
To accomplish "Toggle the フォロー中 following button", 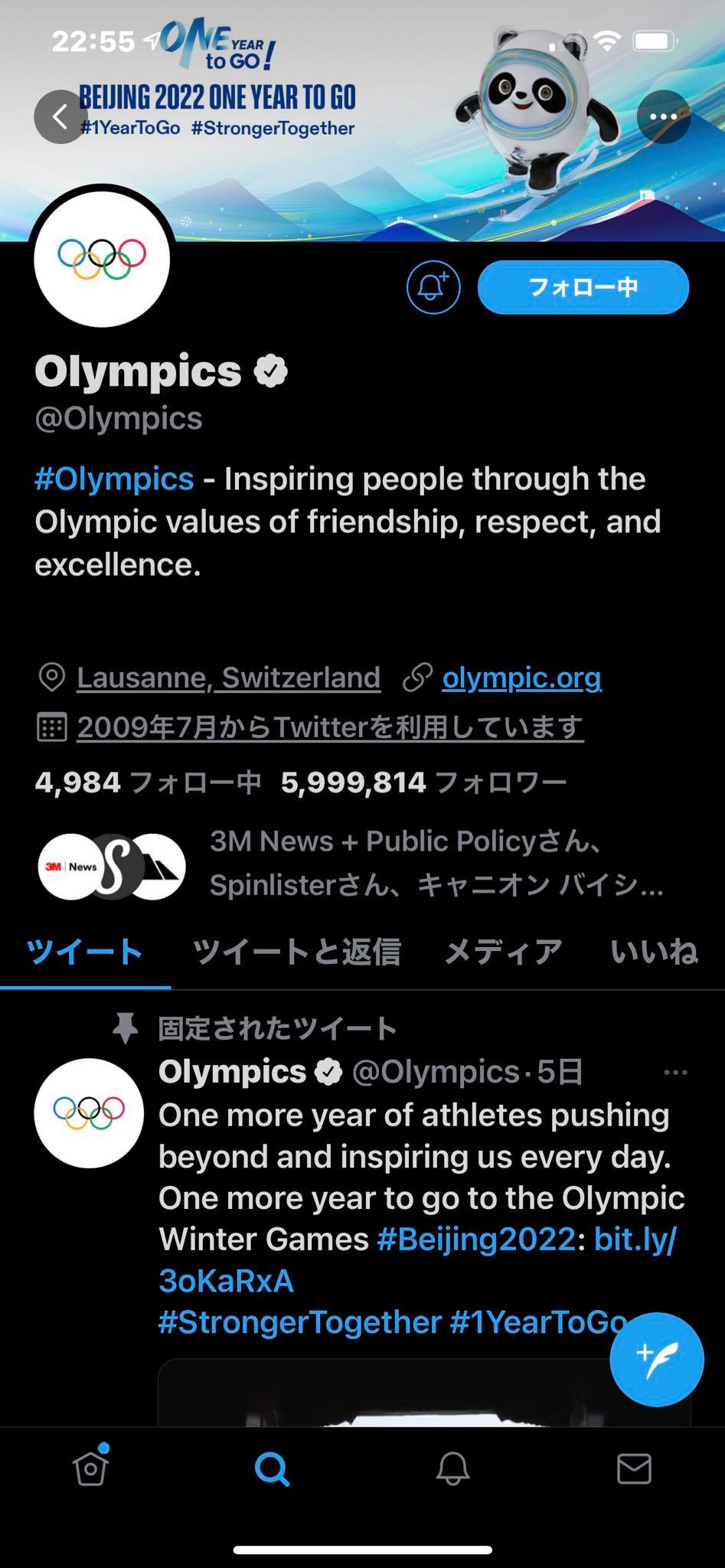I will pyautogui.click(x=583, y=287).
